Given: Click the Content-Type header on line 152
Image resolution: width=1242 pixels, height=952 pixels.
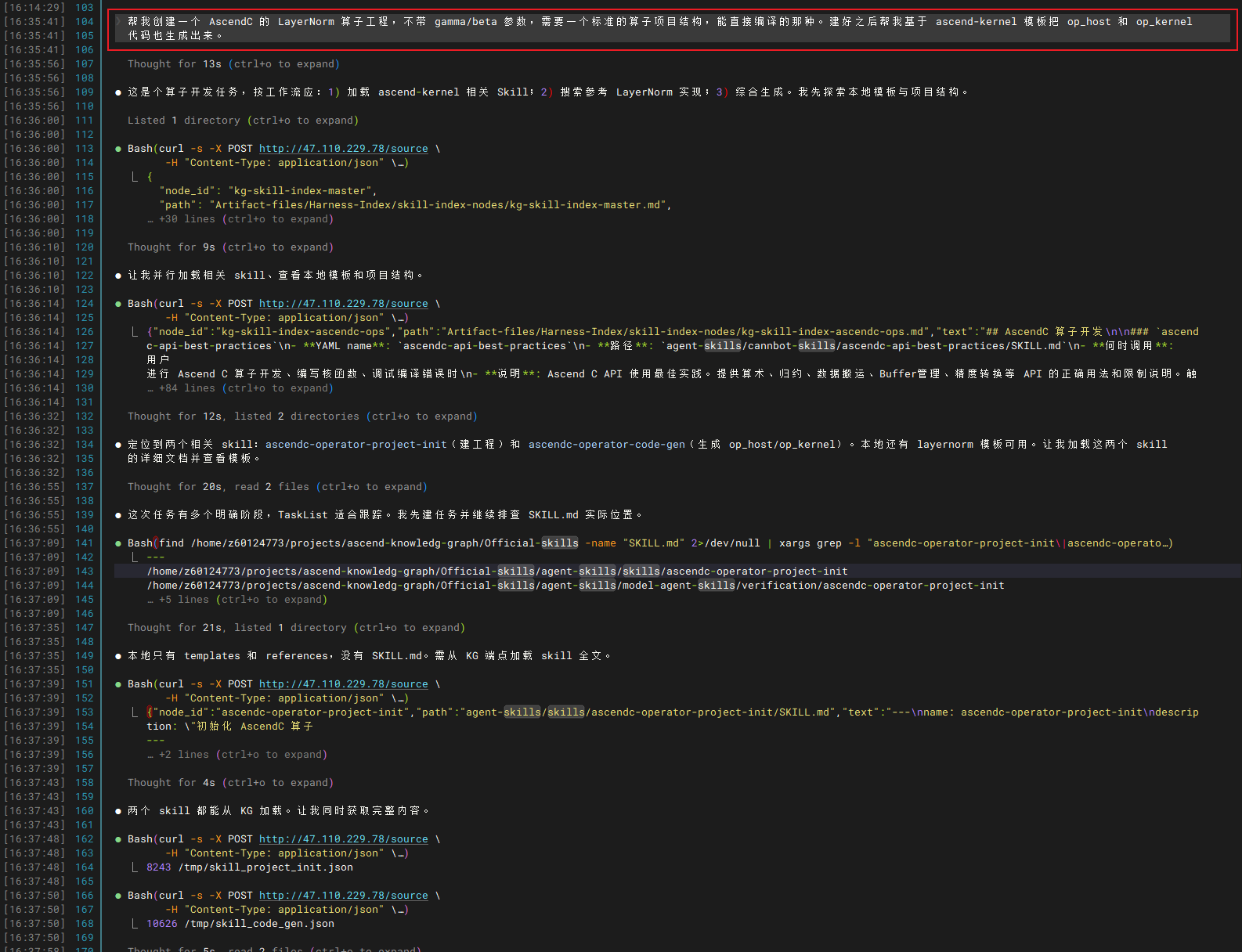Looking at the screenshot, I should pos(287,698).
